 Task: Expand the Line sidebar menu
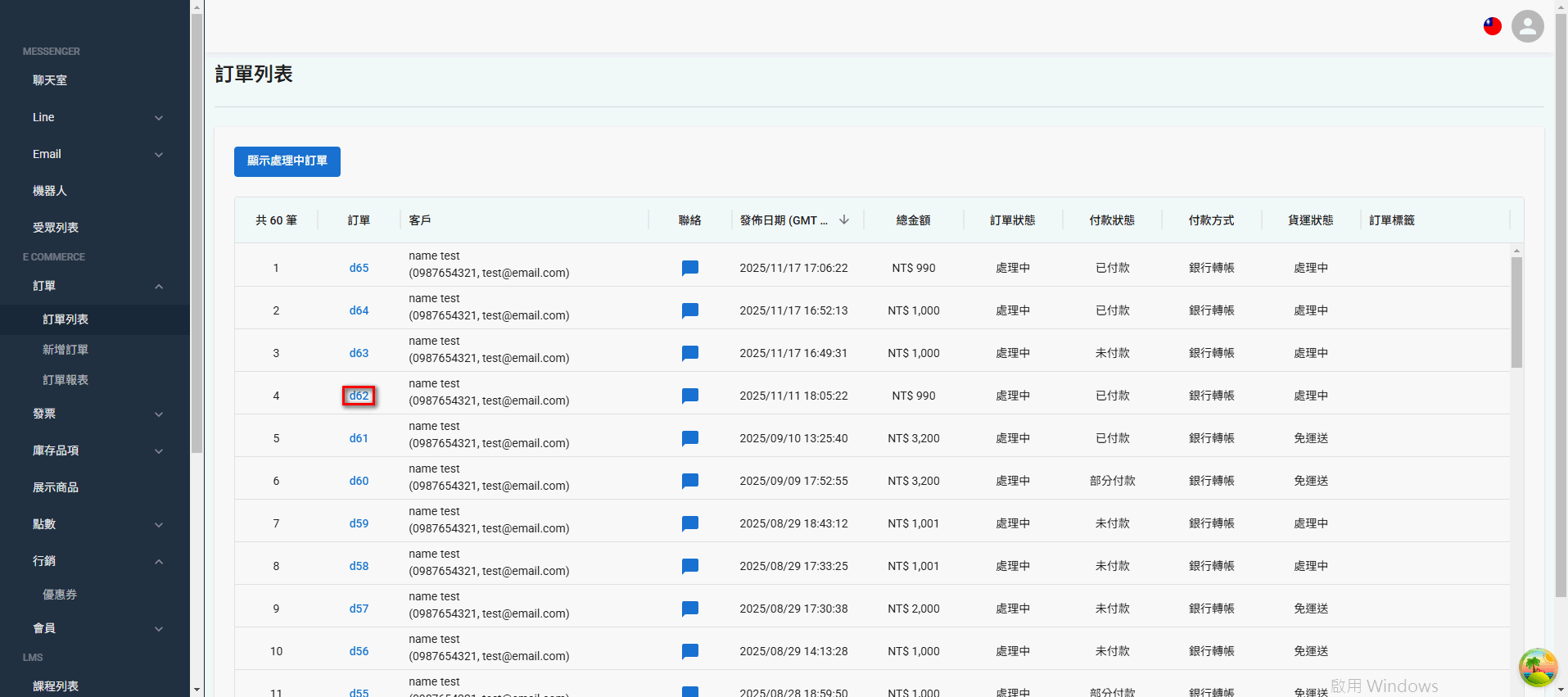(95, 117)
